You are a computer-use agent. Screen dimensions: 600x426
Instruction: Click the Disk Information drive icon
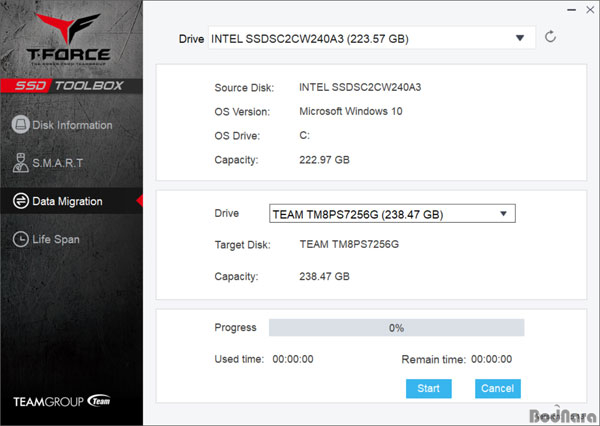coord(21,124)
